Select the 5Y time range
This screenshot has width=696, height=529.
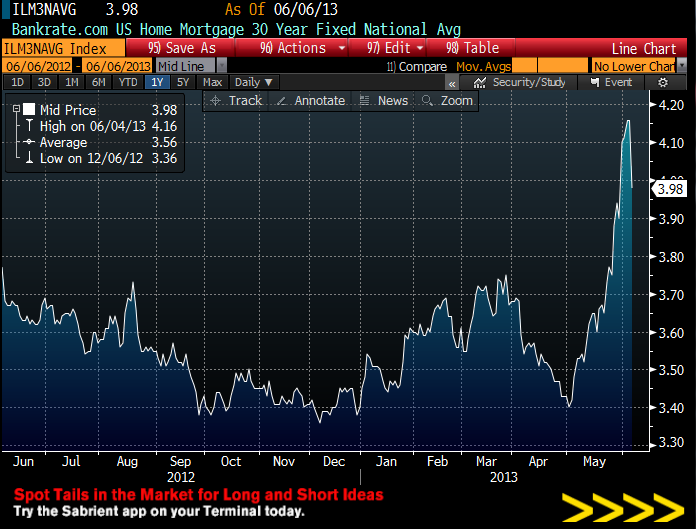(x=183, y=83)
